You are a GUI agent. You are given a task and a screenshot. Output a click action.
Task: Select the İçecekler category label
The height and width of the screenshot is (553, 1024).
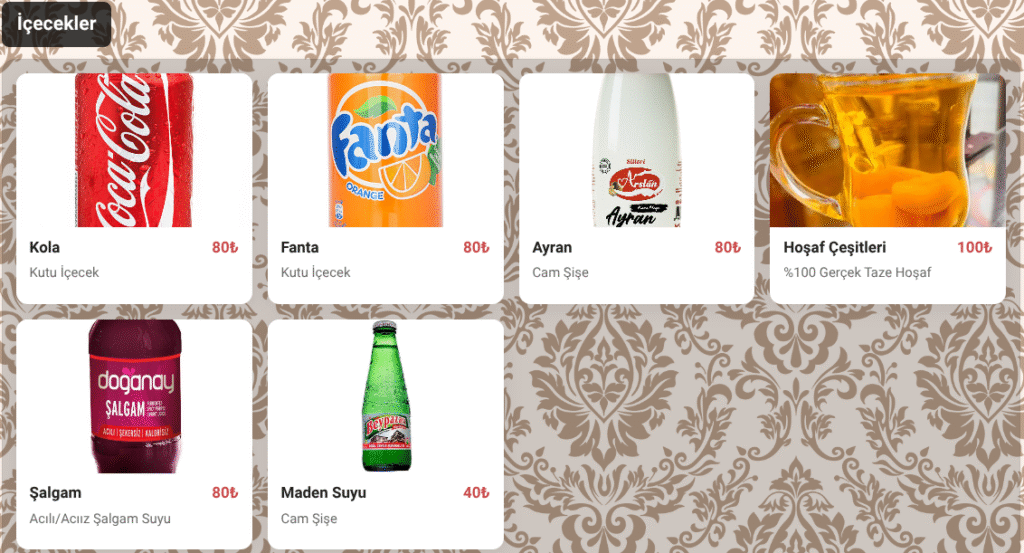[x=56, y=24]
